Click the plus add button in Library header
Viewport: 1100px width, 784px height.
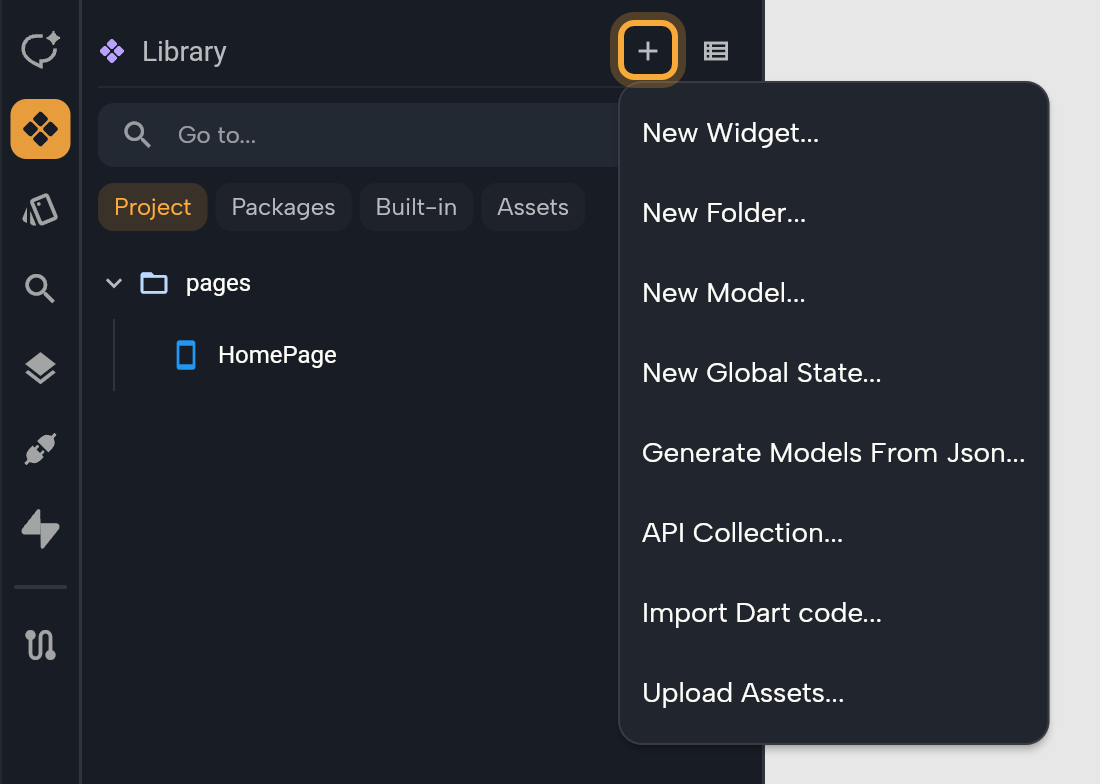pyautogui.click(x=648, y=50)
